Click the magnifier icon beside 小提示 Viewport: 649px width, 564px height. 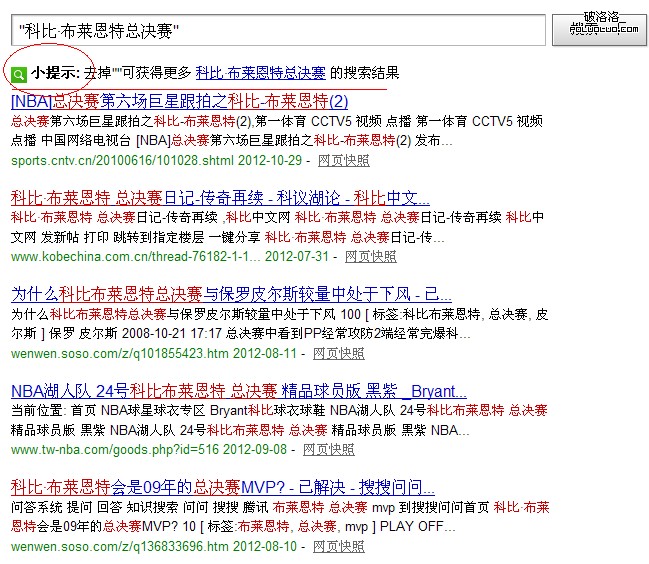(x=18, y=73)
